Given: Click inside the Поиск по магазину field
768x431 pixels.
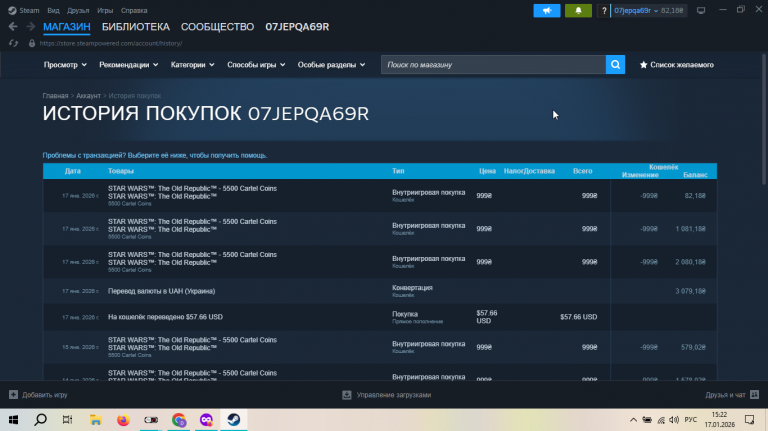Looking at the screenshot, I should [x=493, y=65].
